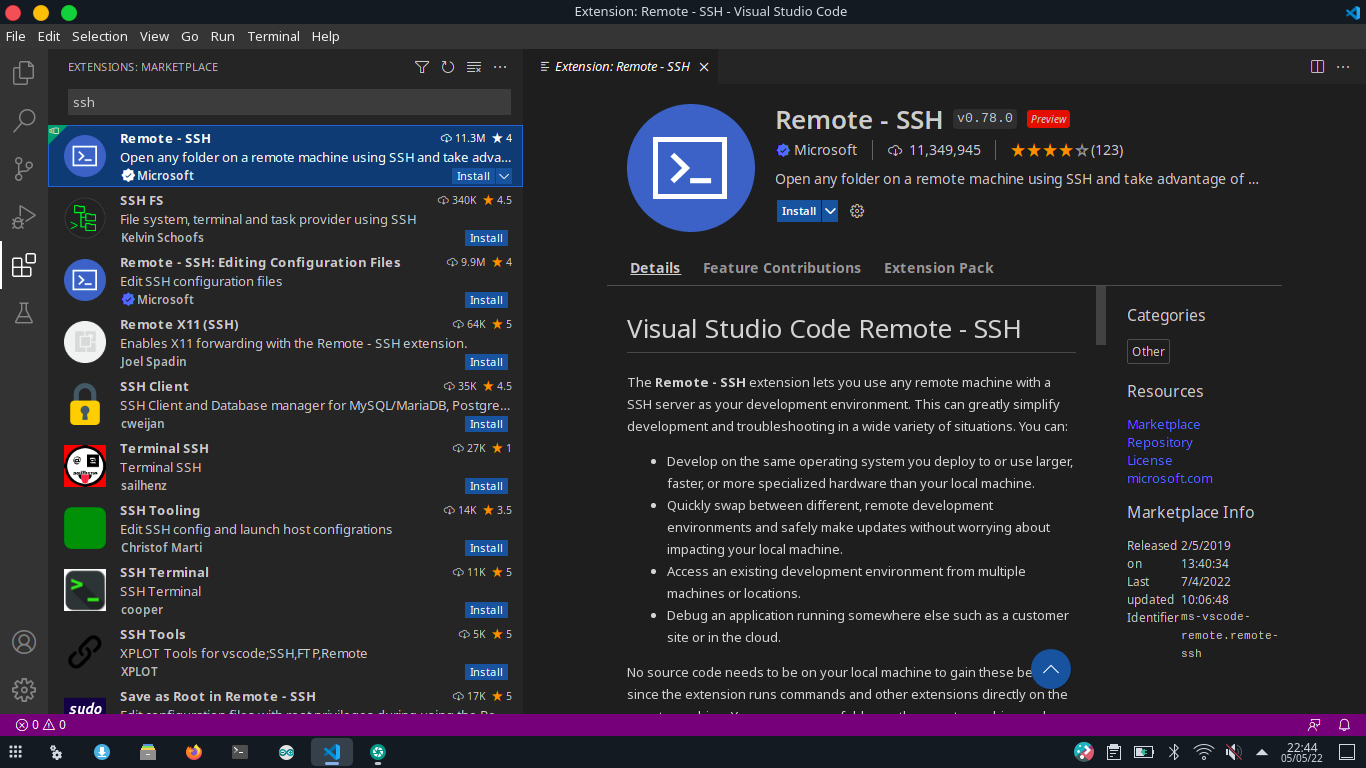Viewport: 1366px width, 768px height.
Task: Click the feedback icon in status bar
Action: tap(1314, 725)
